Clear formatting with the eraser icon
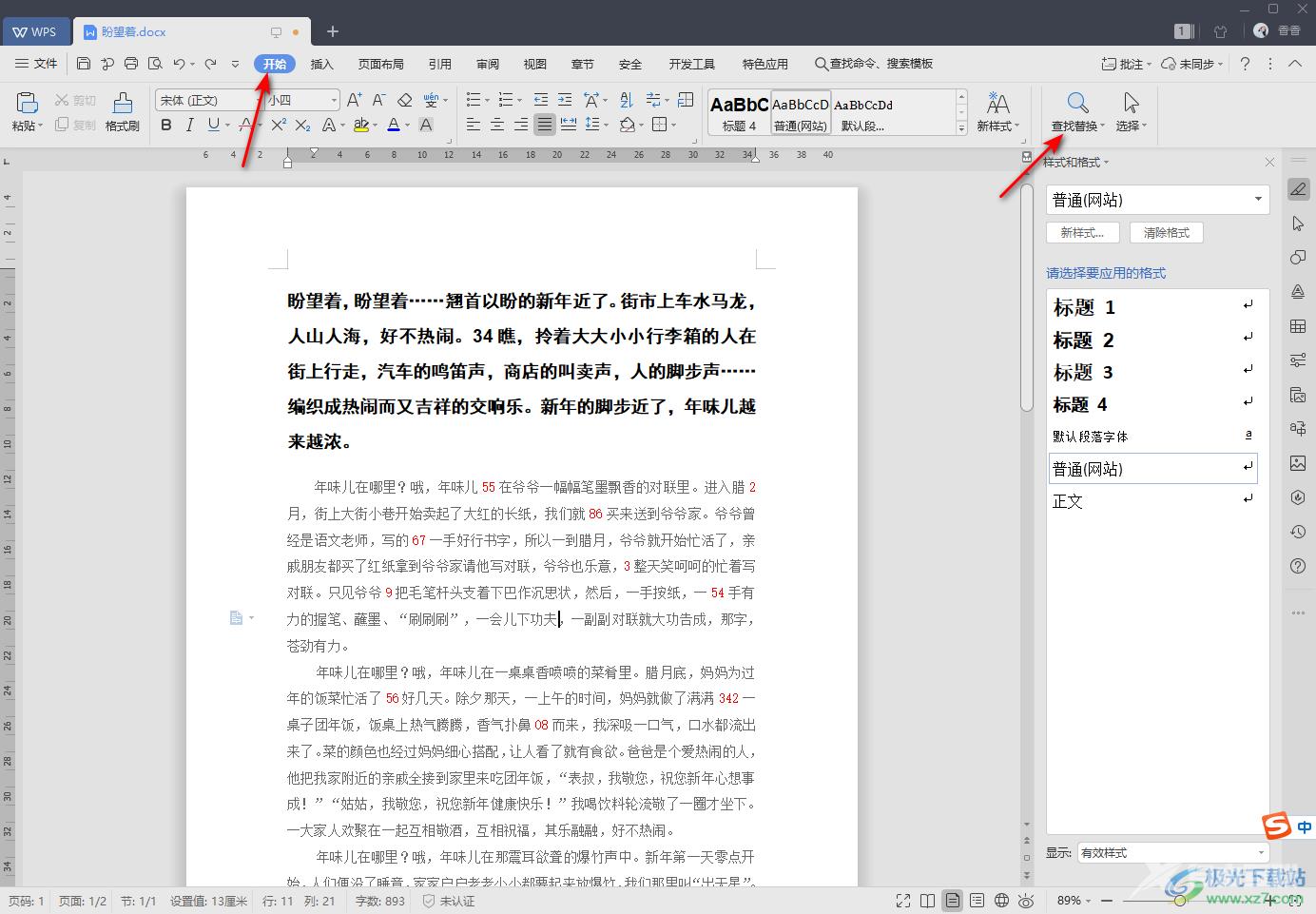The image size is (1316, 914). click(x=404, y=100)
